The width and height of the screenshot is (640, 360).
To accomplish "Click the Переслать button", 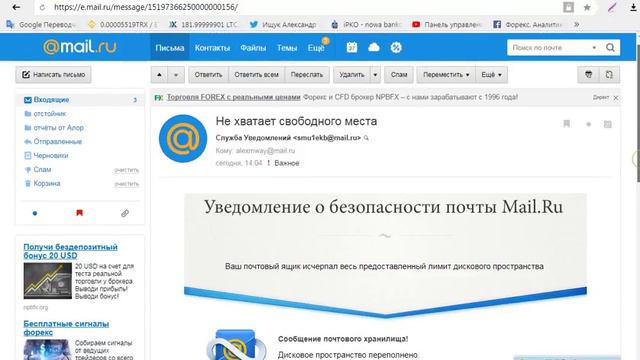I will tap(307, 75).
